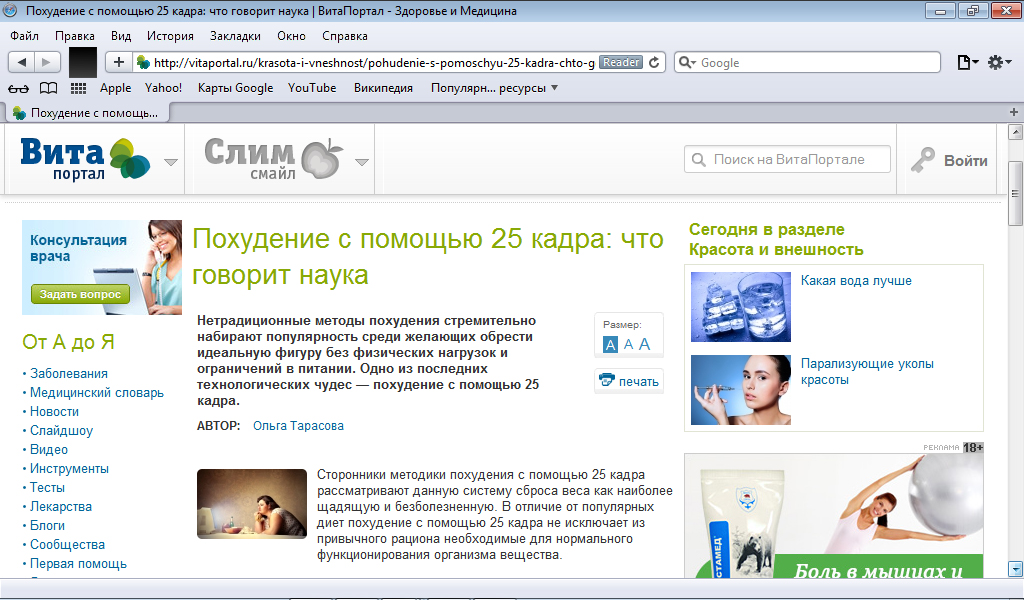
Task: Click the Задать вопрос green button
Action: 80,294
